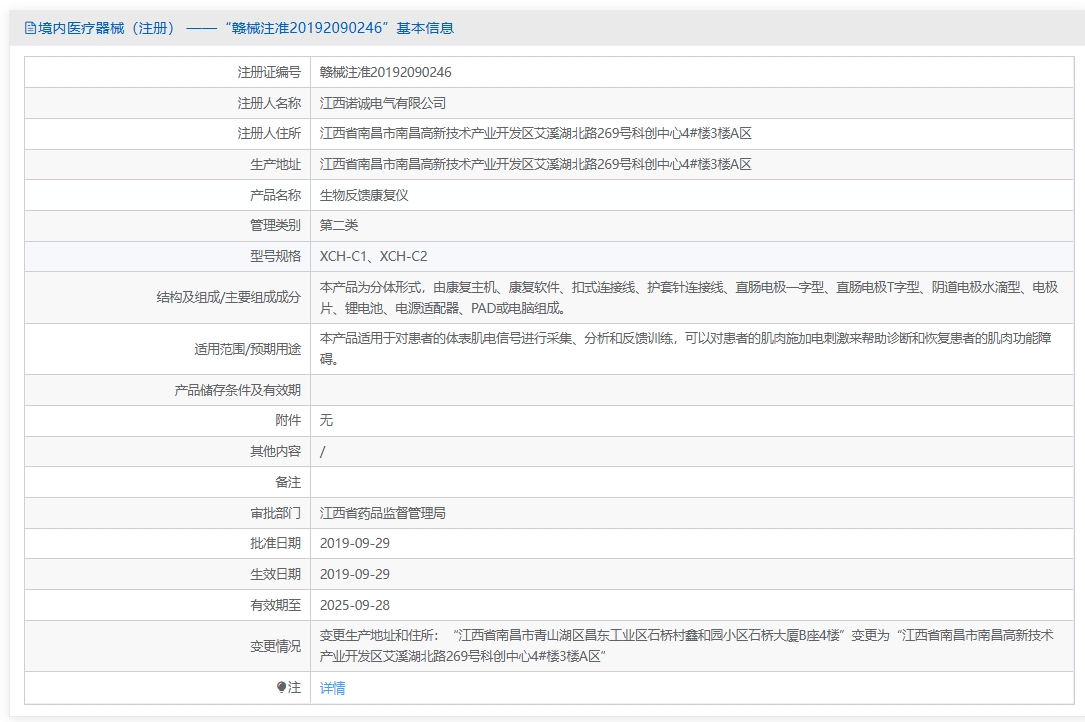Screen dimensions: 1085x722
Task: Select the 生产地址 label
Action: point(275,165)
